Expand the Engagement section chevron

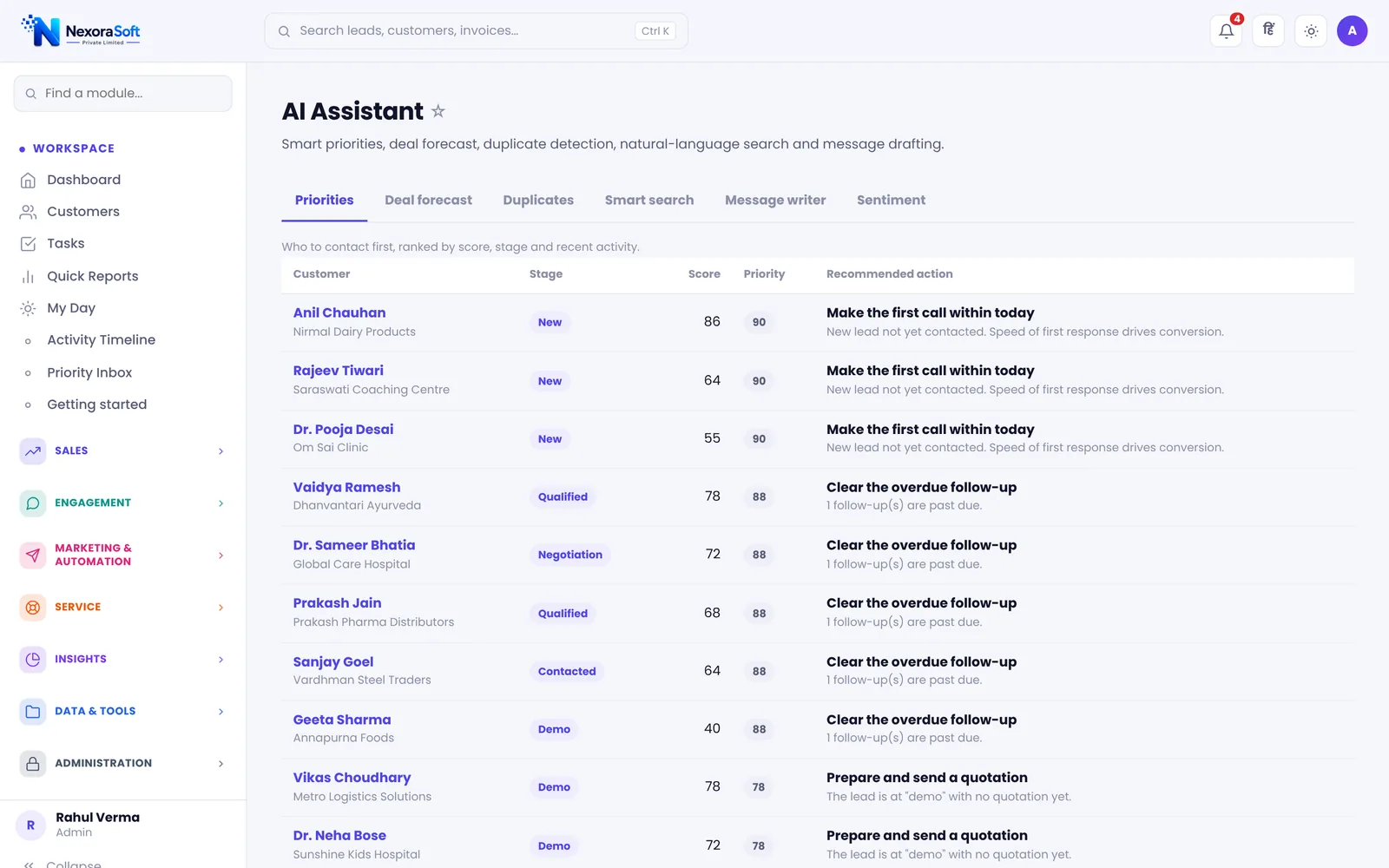pyautogui.click(x=221, y=503)
